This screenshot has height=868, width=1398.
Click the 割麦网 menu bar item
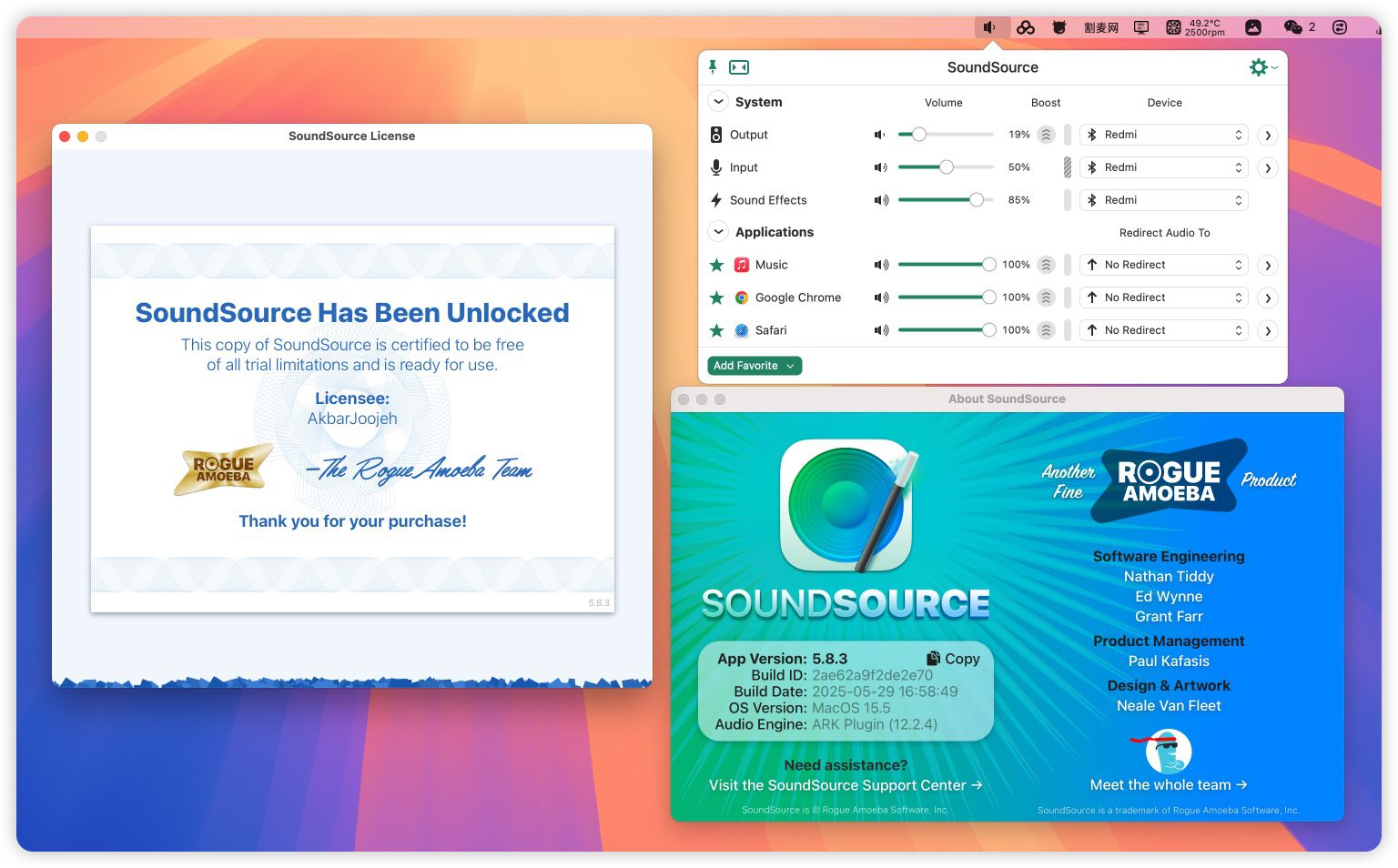click(1101, 27)
